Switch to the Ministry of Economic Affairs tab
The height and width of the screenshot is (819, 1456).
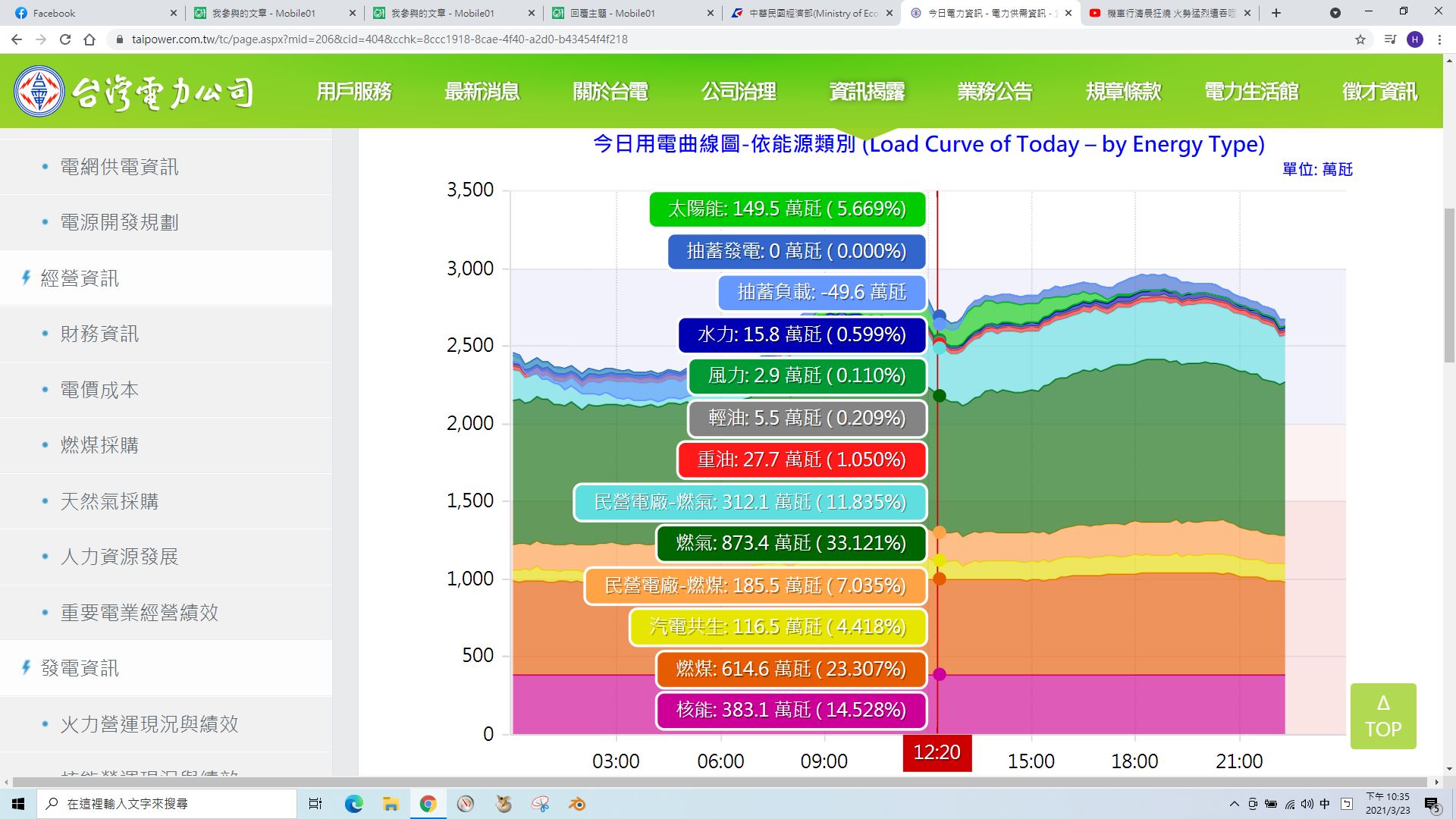(811, 13)
